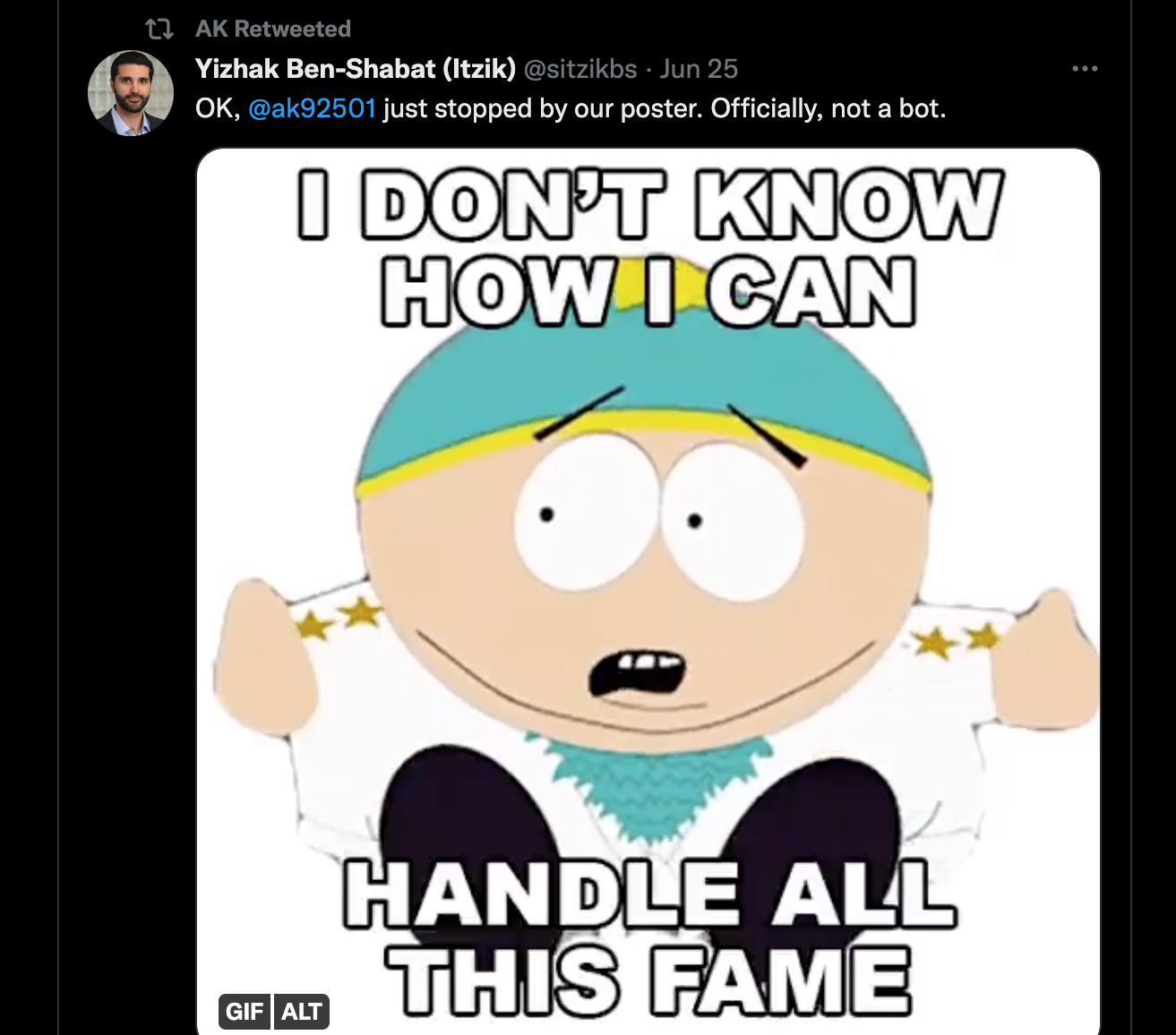The image size is (1176, 1035).
Task: Click the 'I DON'T KNOW' caption in the GIF
Action: tap(650, 205)
